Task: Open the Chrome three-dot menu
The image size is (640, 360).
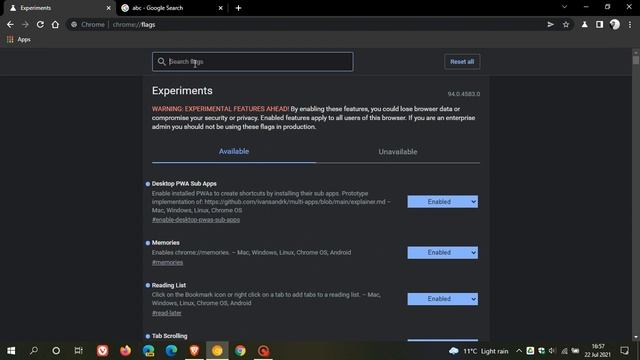Action: tap(630, 24)
